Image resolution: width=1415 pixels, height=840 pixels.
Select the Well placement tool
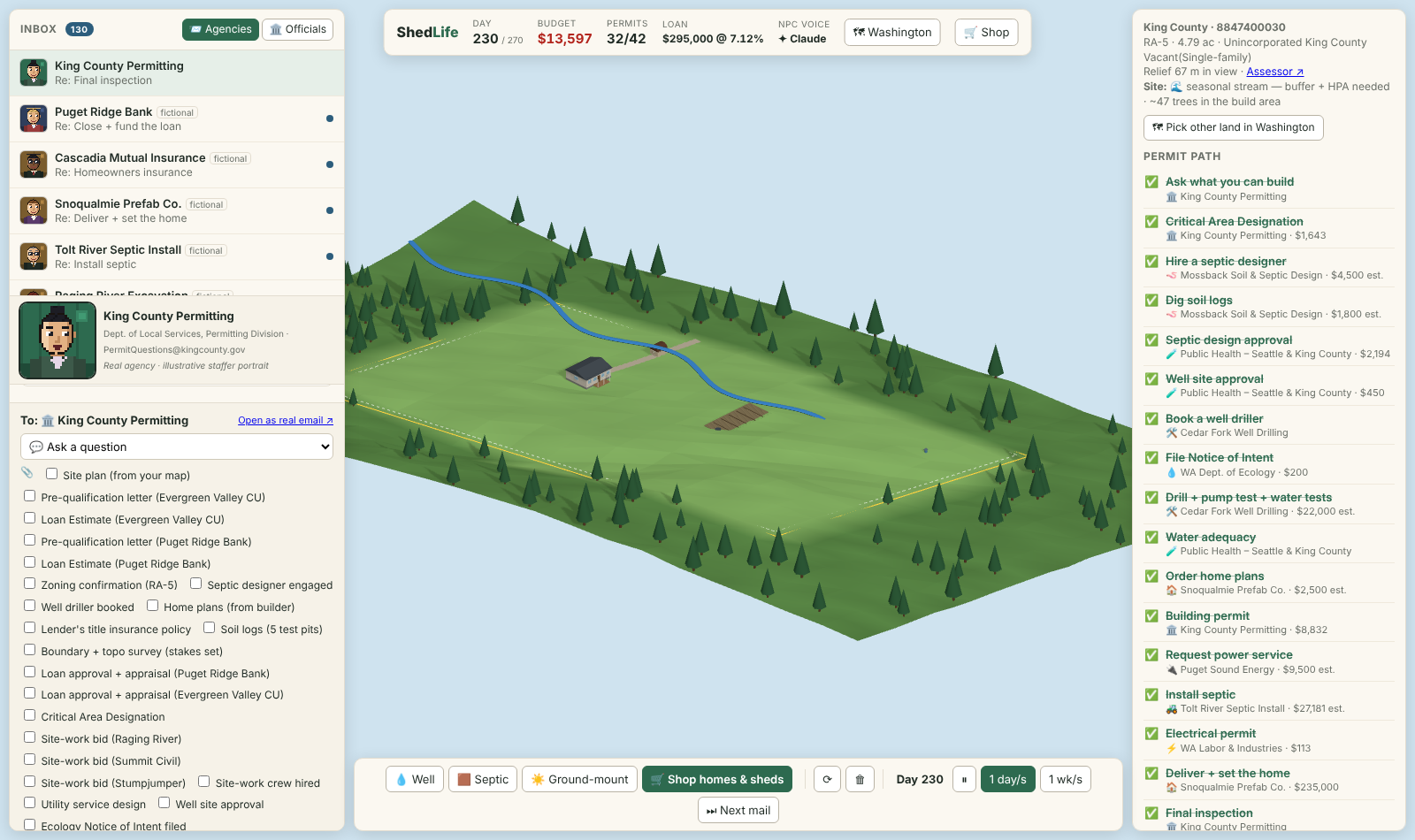coord(415,779)
